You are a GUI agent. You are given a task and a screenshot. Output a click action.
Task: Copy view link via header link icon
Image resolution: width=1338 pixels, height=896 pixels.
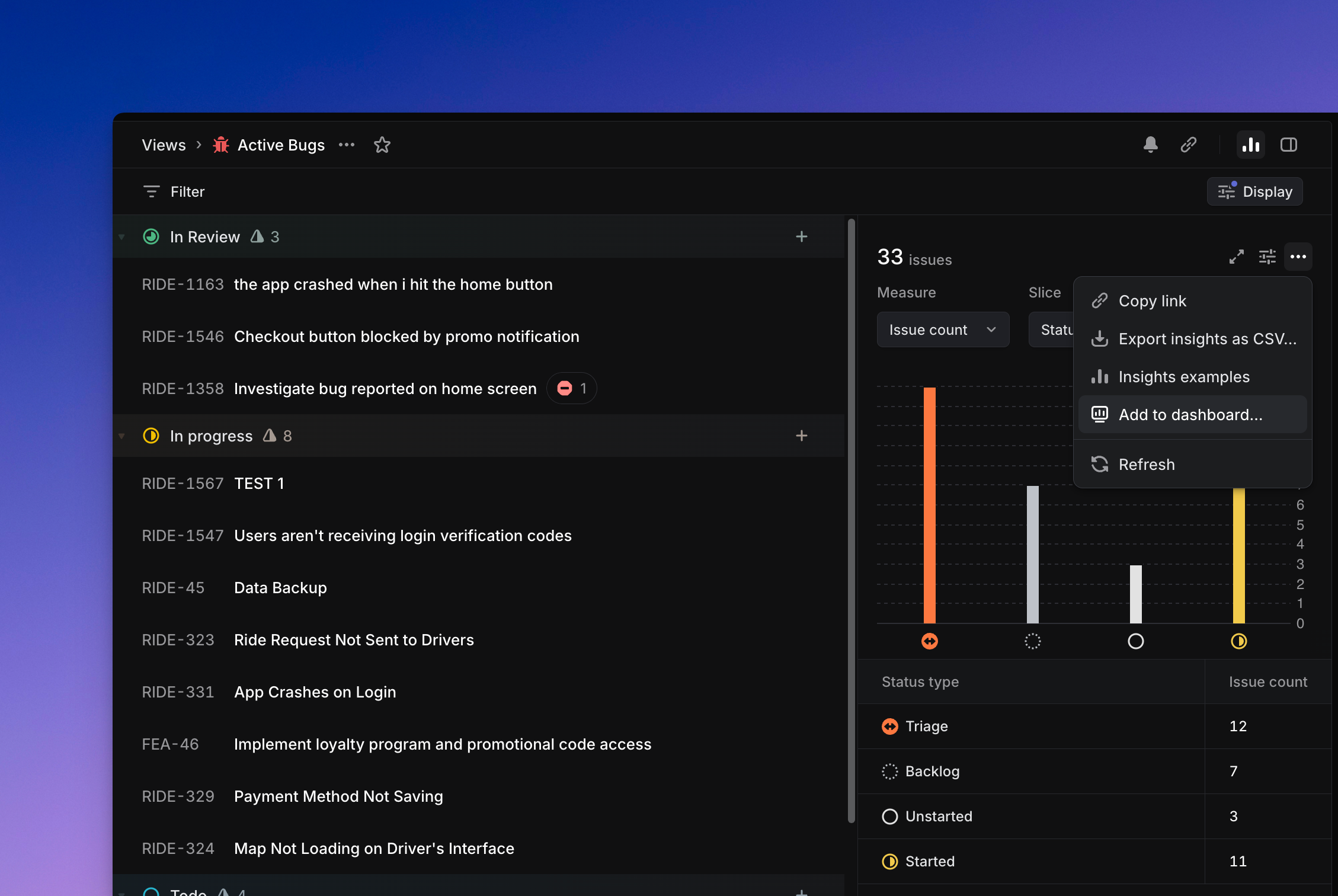(x=1188, y=145)
